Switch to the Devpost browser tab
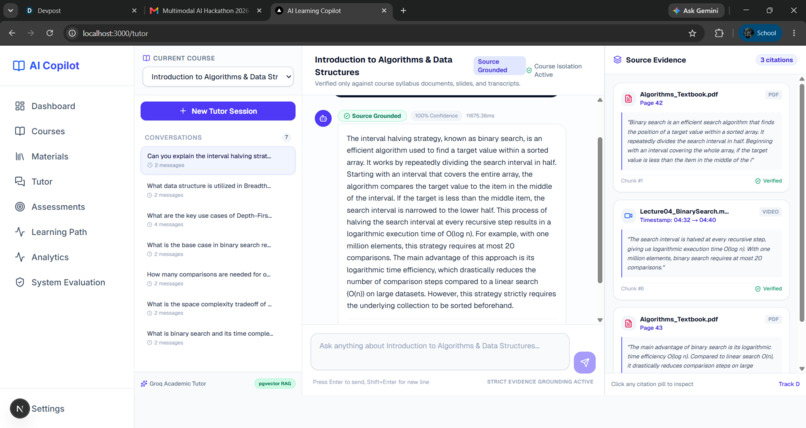The height and width of the screenshot is (428, 806). (x=82, y=10)
